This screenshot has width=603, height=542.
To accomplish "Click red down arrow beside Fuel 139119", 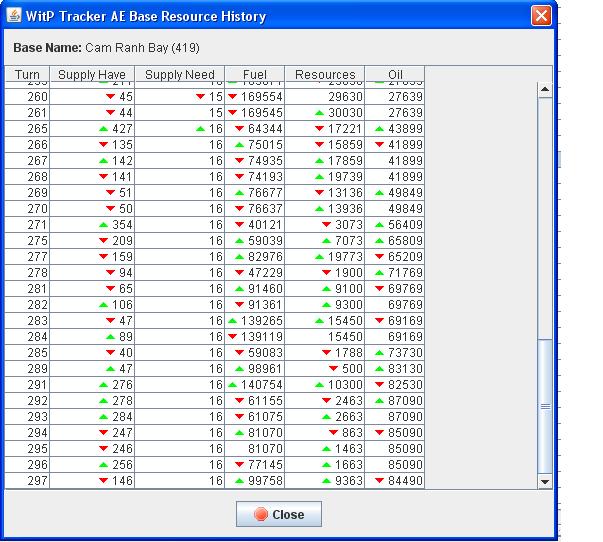I will tap(232, 337).
